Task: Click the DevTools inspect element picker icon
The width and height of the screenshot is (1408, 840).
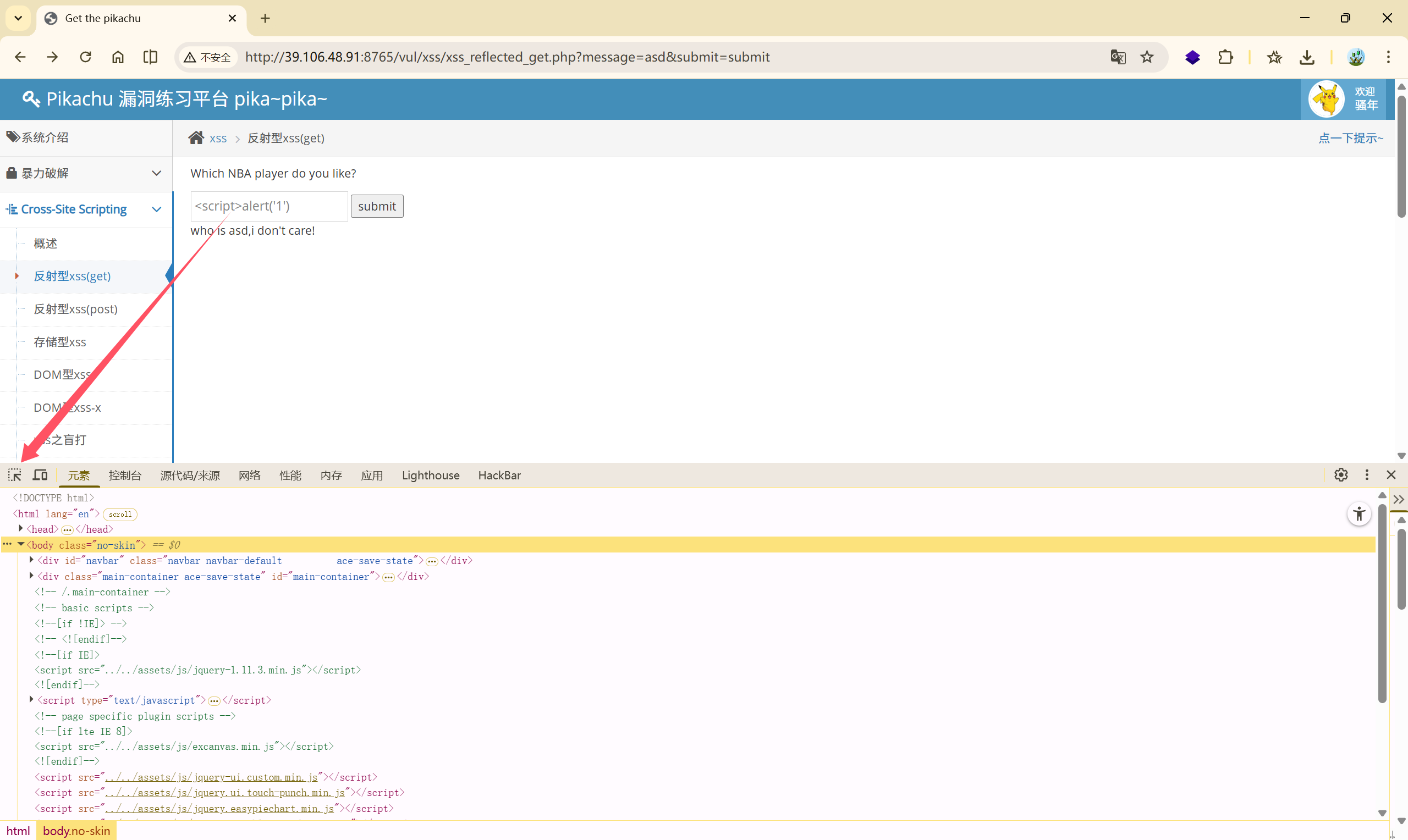Action: (15, 475)
